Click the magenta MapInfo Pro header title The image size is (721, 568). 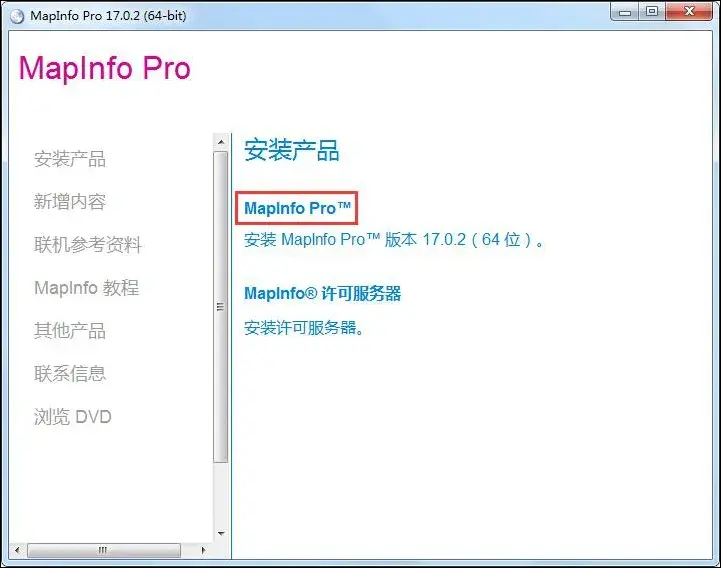105,68
